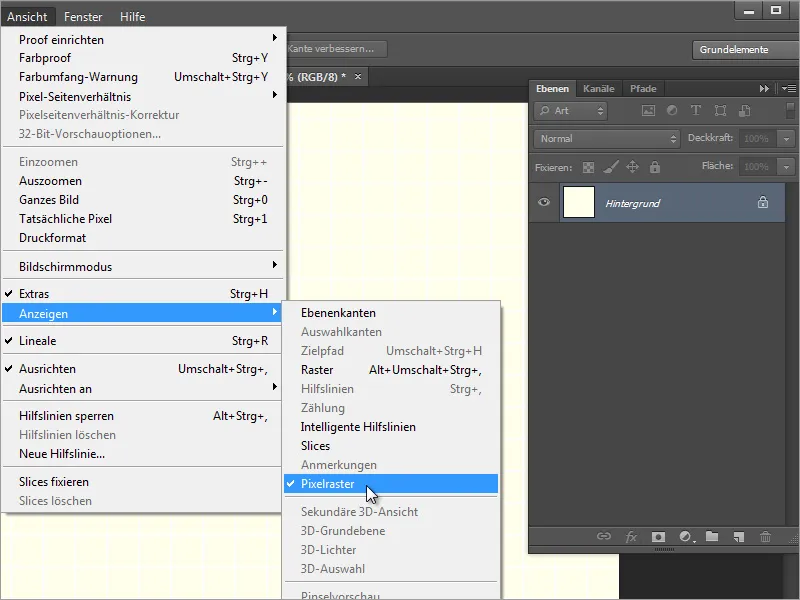This screenshot has height=600, width=800.
Task: Open the Ansicht menu
Action: pyautogui.click(x=27, y=17)
